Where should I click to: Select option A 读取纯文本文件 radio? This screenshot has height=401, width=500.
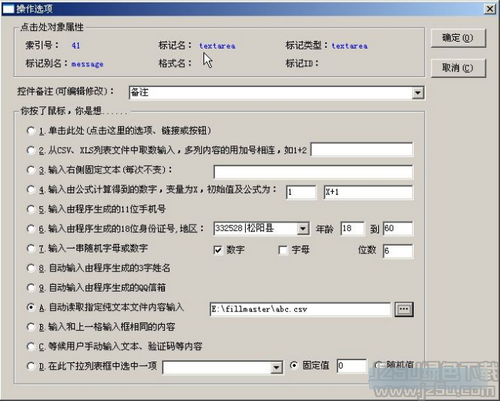tap(30, 307)
